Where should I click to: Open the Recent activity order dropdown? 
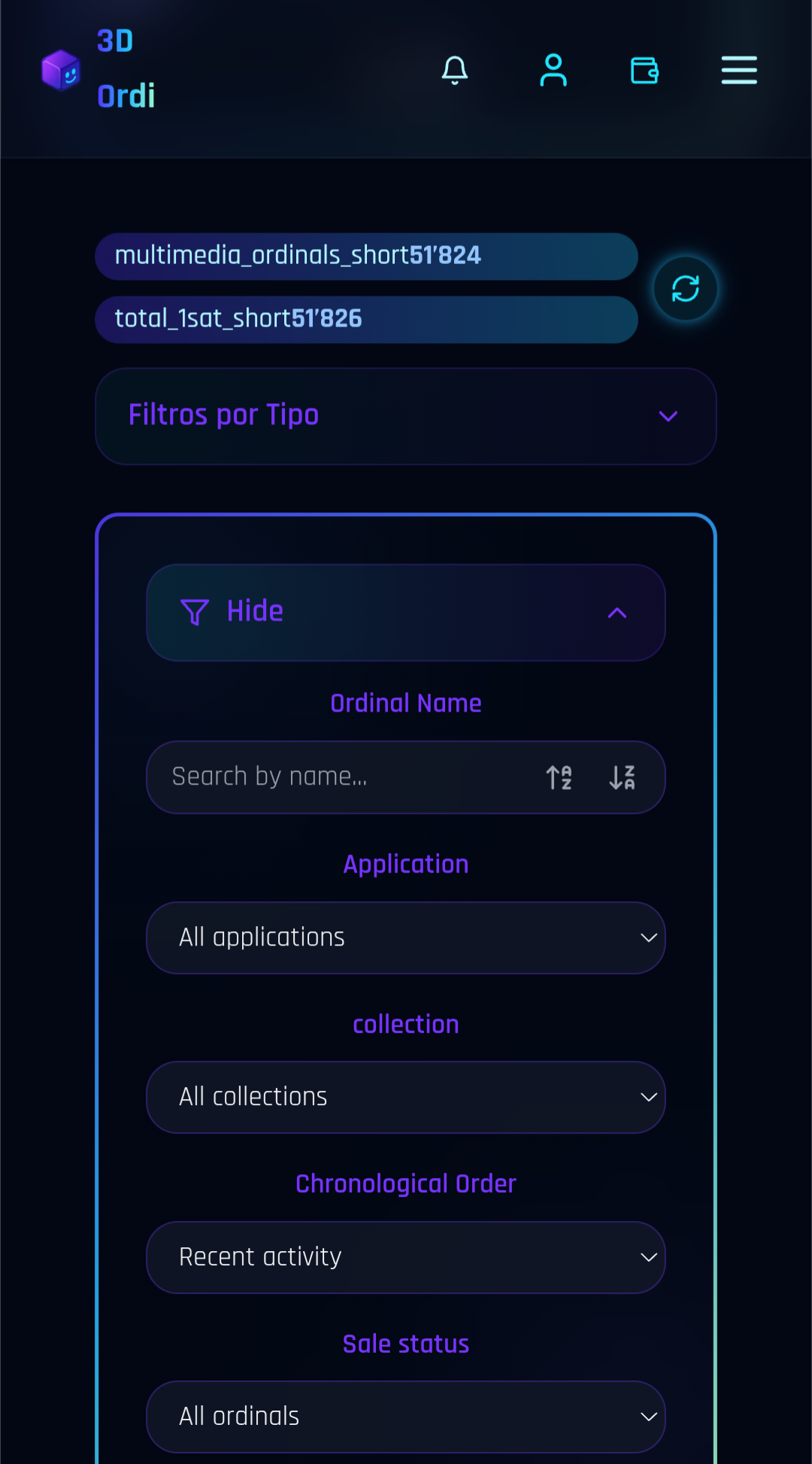click(x=406, y=1257)
